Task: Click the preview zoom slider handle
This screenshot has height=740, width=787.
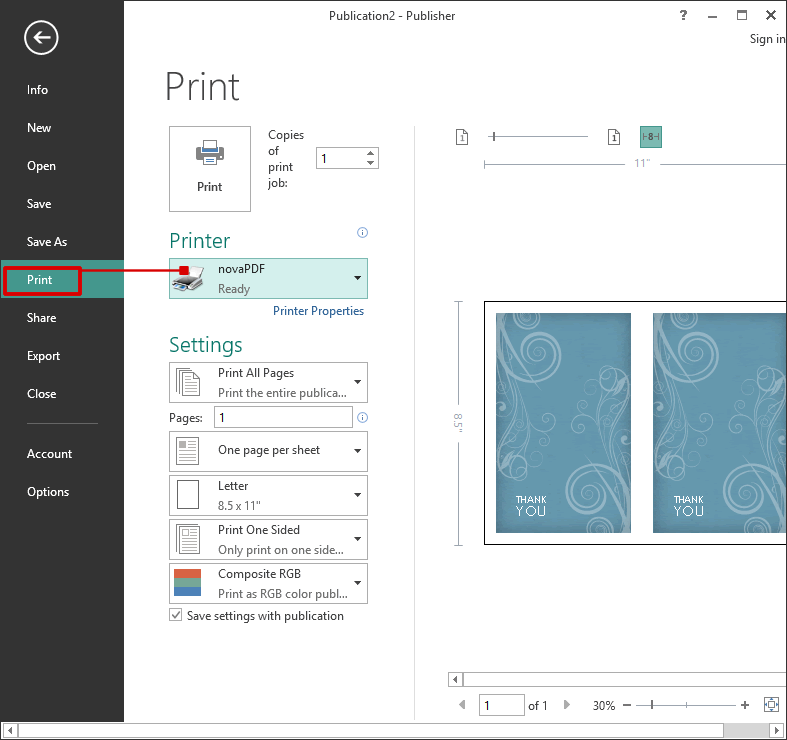Action: coord(652,705)
